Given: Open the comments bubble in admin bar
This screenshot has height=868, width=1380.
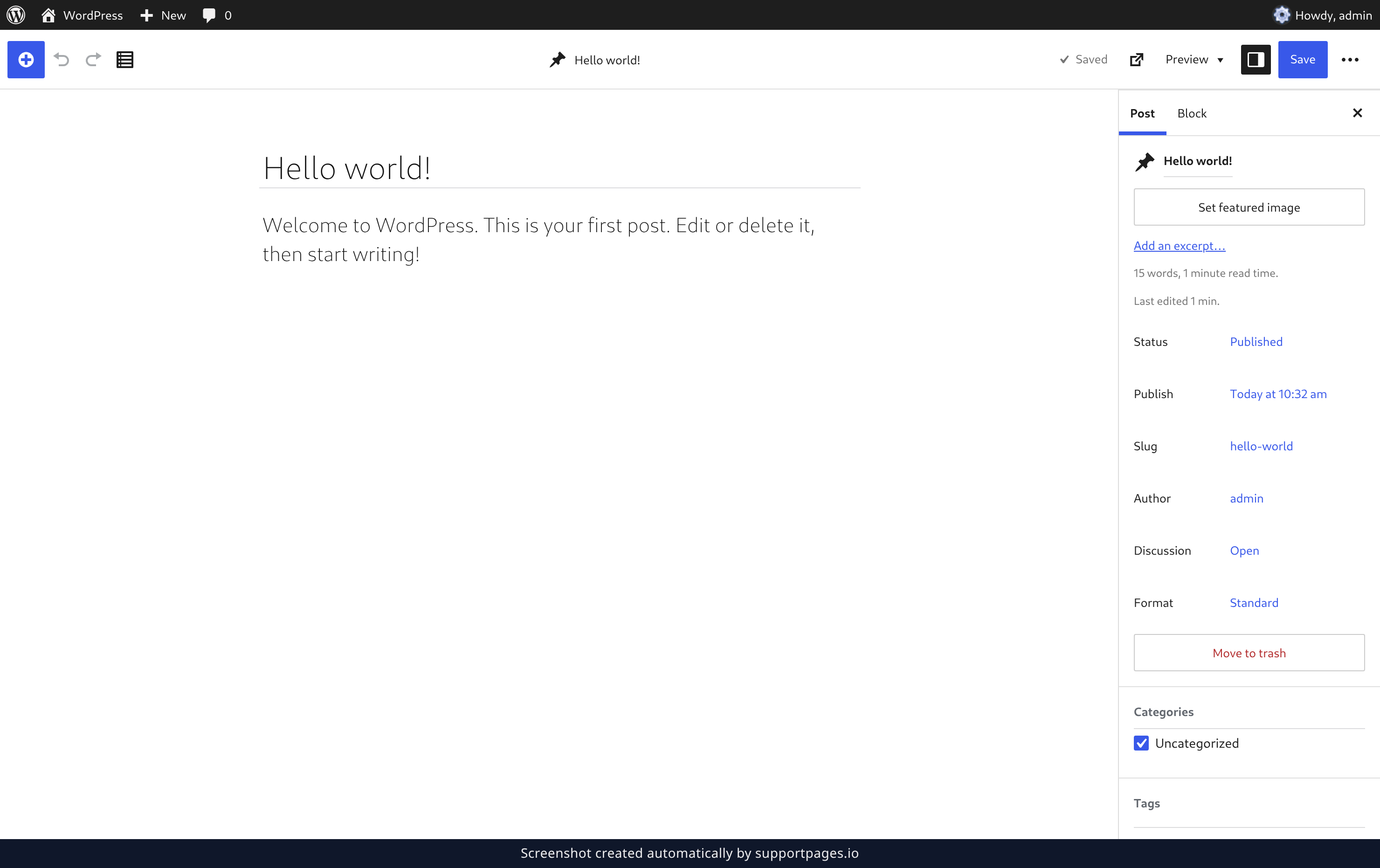Looking at the screenshot, I should (209, 15).
